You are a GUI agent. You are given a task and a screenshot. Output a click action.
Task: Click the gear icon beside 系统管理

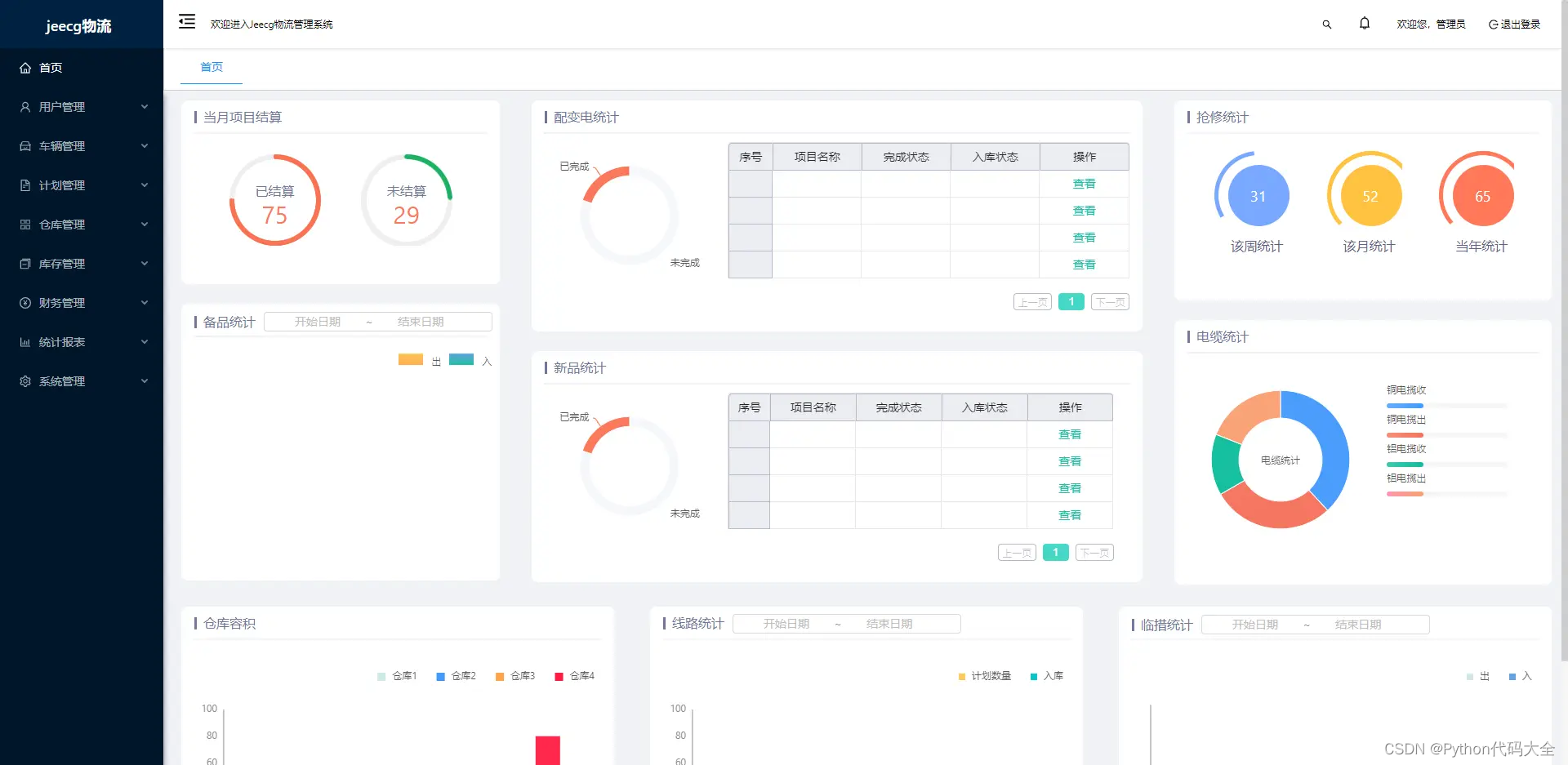25,381
